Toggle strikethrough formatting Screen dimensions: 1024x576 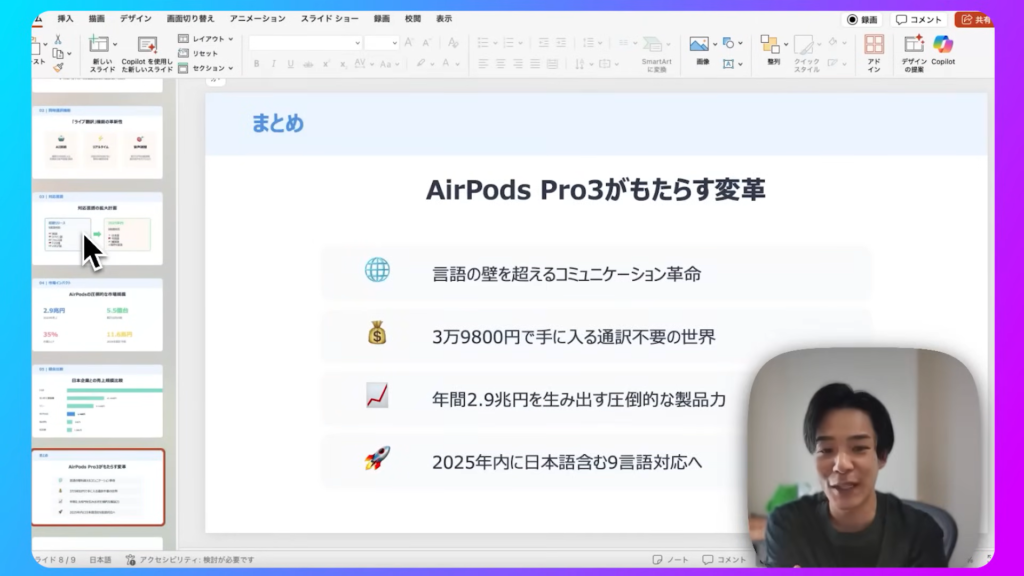[308, 64]
